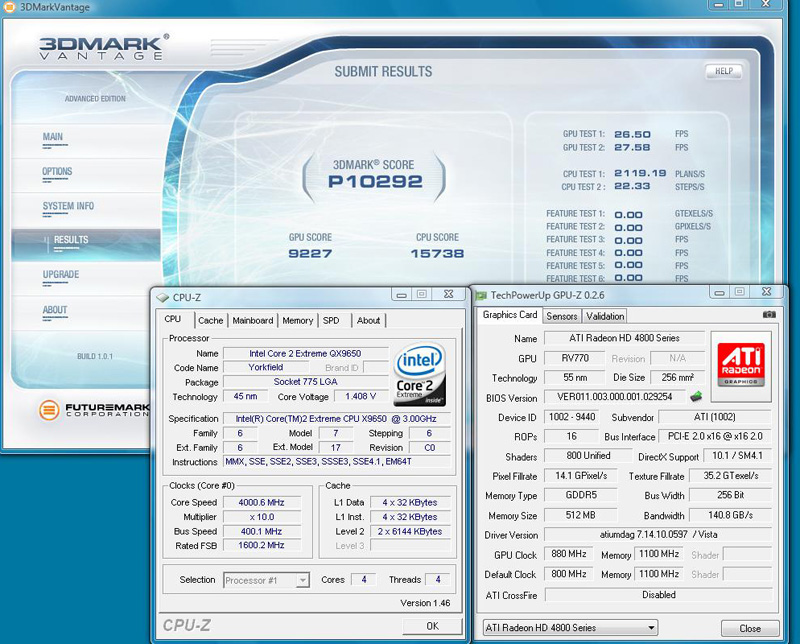Select the SPD tab in CPU-Z
This screenshot has height=644, width=800.
[x=331, y=320]
